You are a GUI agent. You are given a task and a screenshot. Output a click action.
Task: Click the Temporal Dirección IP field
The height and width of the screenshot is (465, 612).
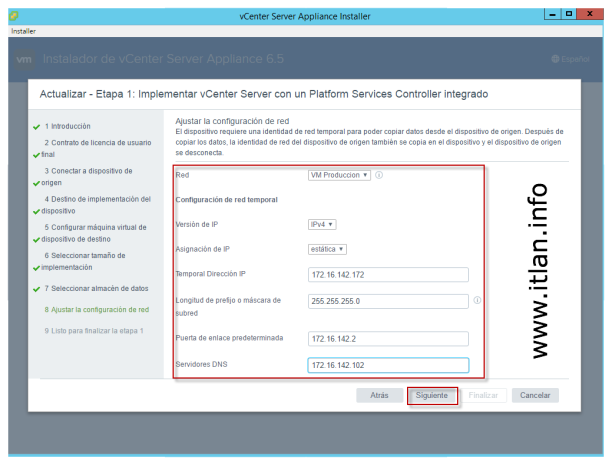pos(388,275)
